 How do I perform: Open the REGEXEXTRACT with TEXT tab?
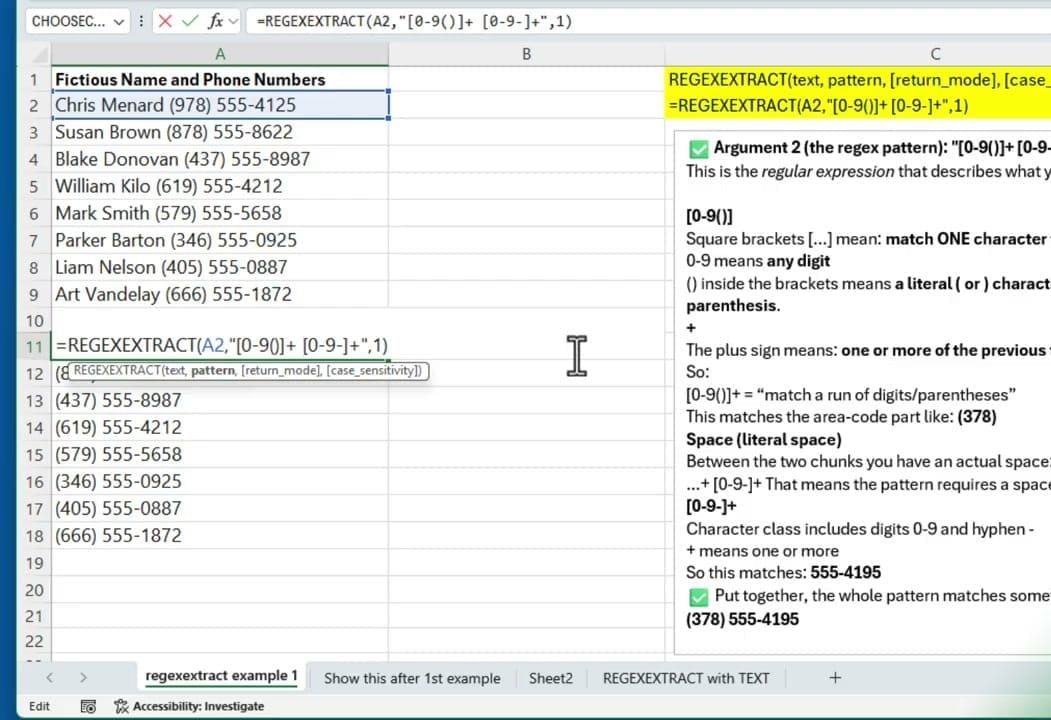click(x=686, y=678)
